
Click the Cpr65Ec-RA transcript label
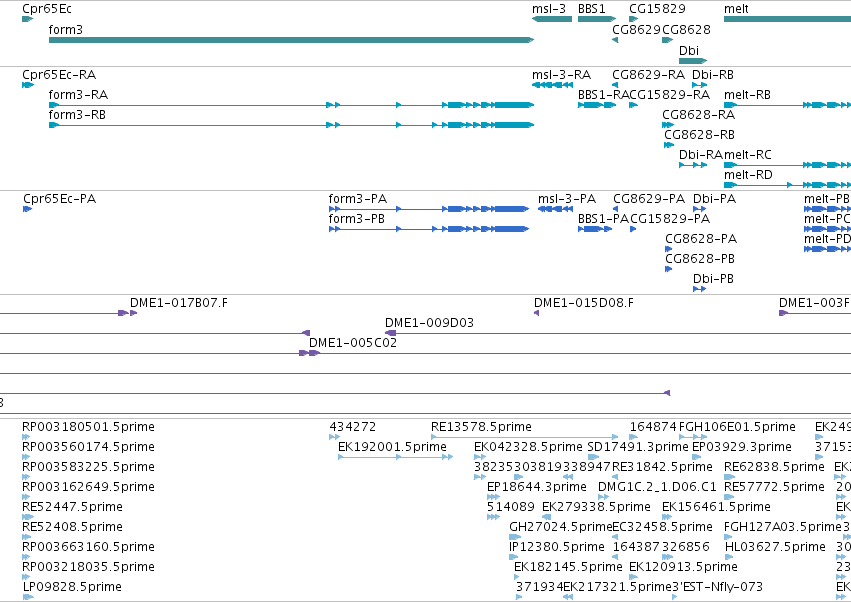click(x=59, y=74)
